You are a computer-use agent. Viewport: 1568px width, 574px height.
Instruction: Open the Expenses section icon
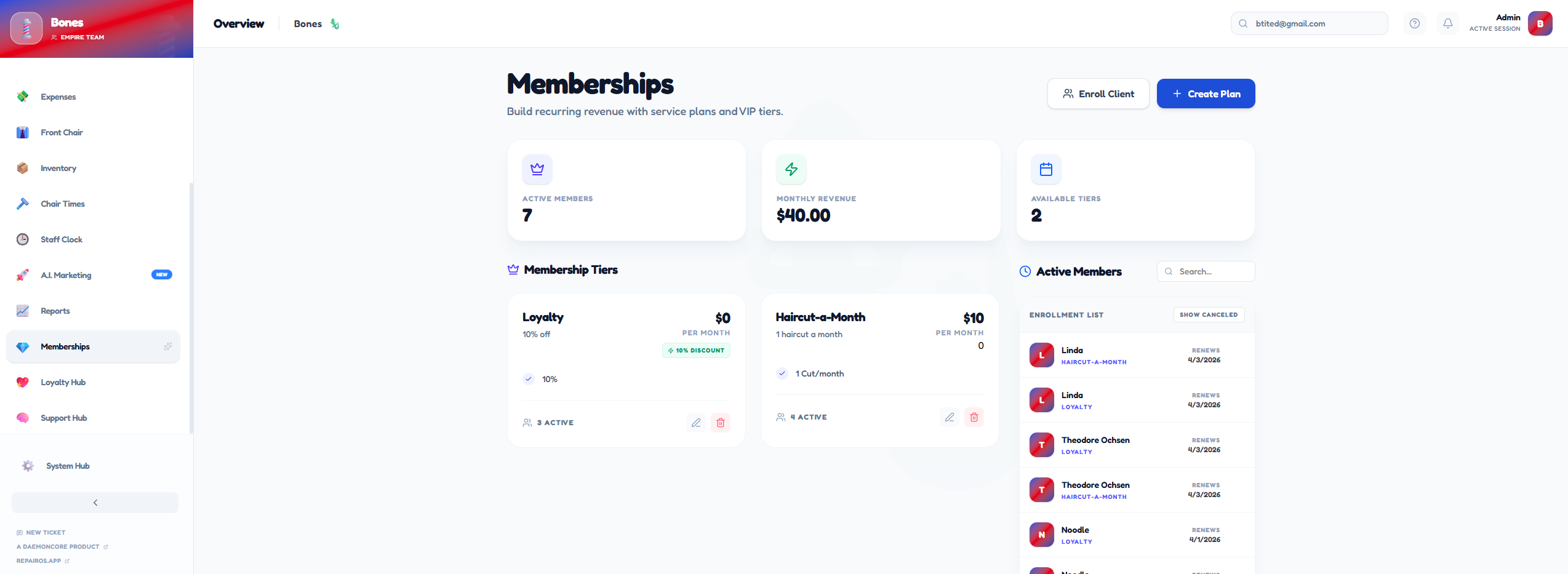(23, 97)
